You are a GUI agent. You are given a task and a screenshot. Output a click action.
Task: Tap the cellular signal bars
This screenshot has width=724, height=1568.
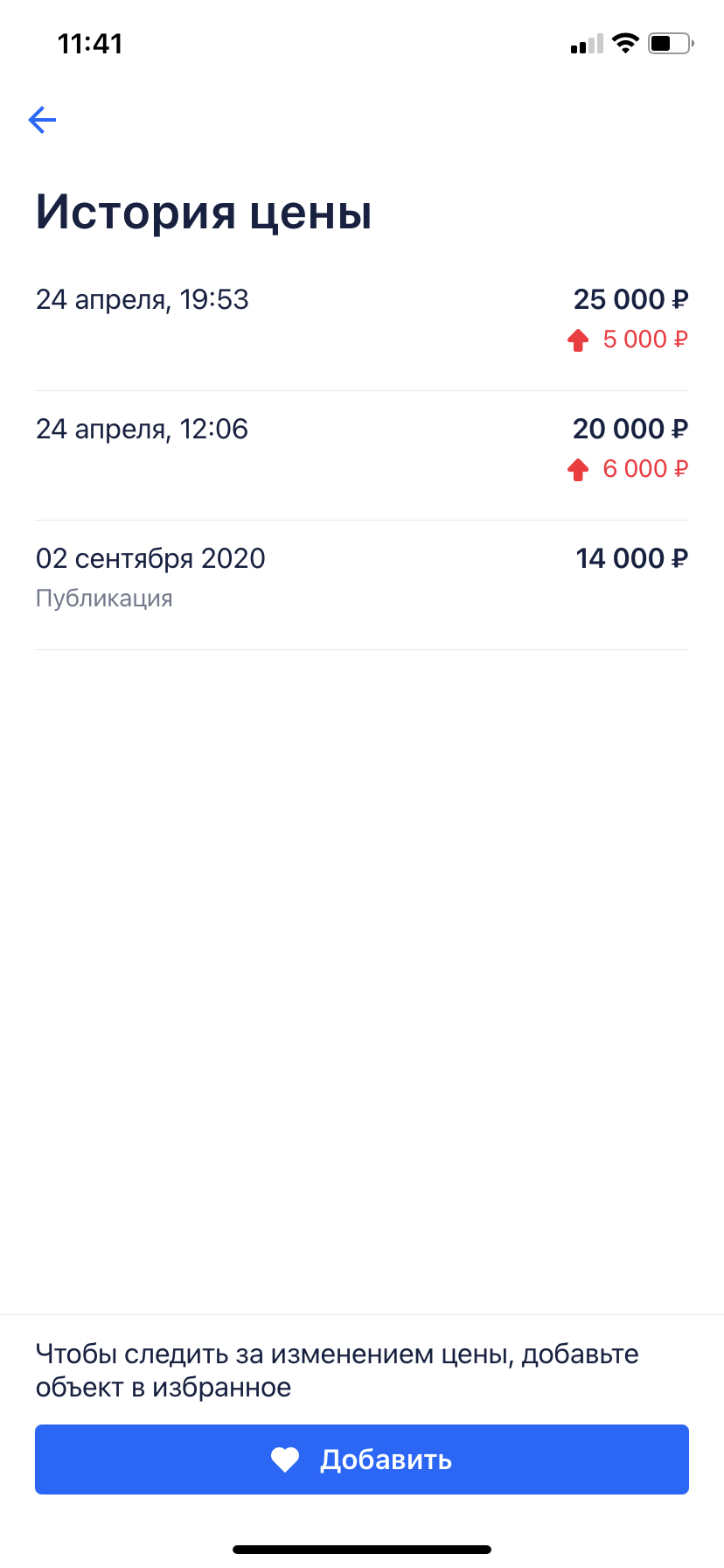[587, 44]
